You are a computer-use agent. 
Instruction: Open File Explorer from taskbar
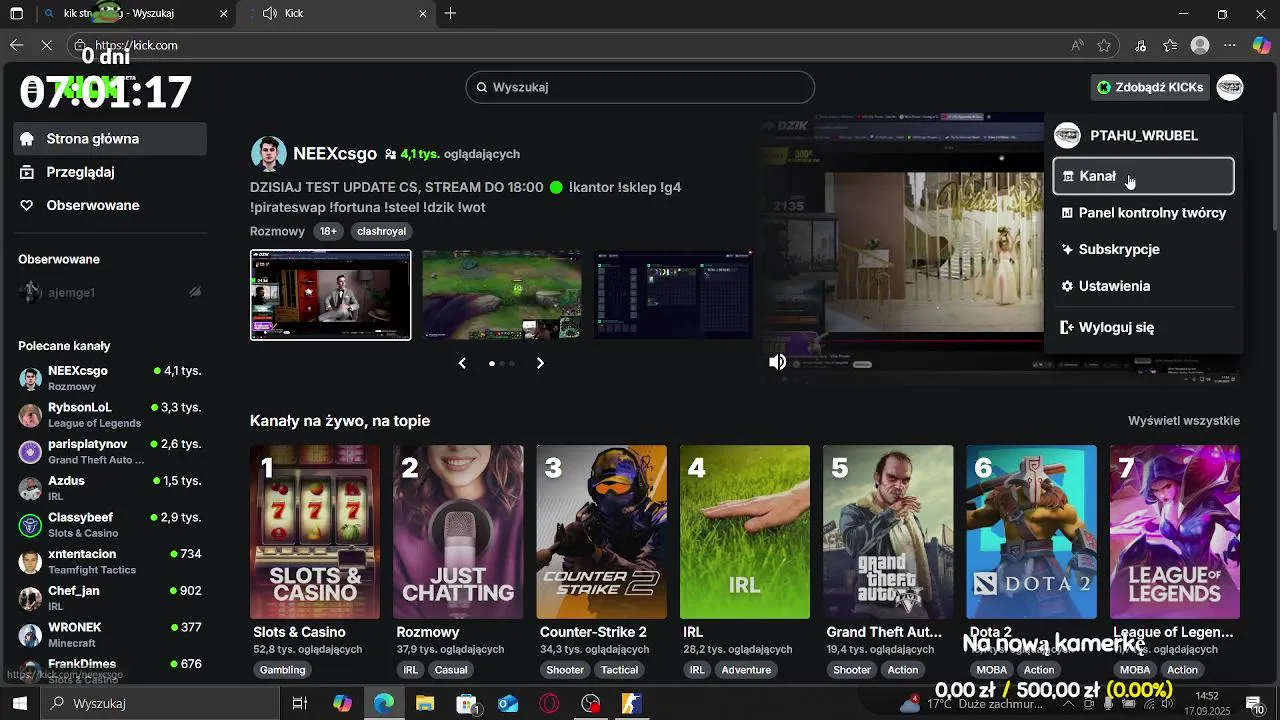[425, 703]
